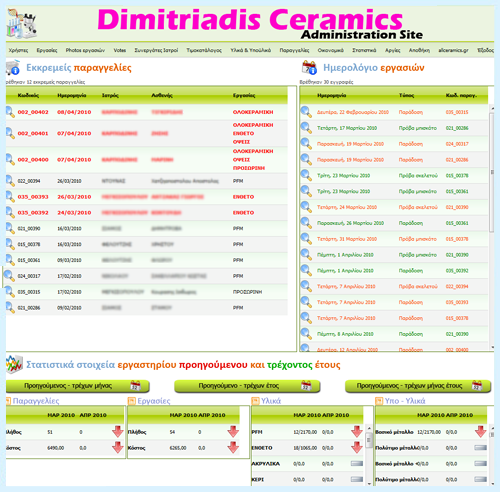500x492 pixels.
Task: Click scroll-down arrow of work calendar list
Action: tap(492, 347)
